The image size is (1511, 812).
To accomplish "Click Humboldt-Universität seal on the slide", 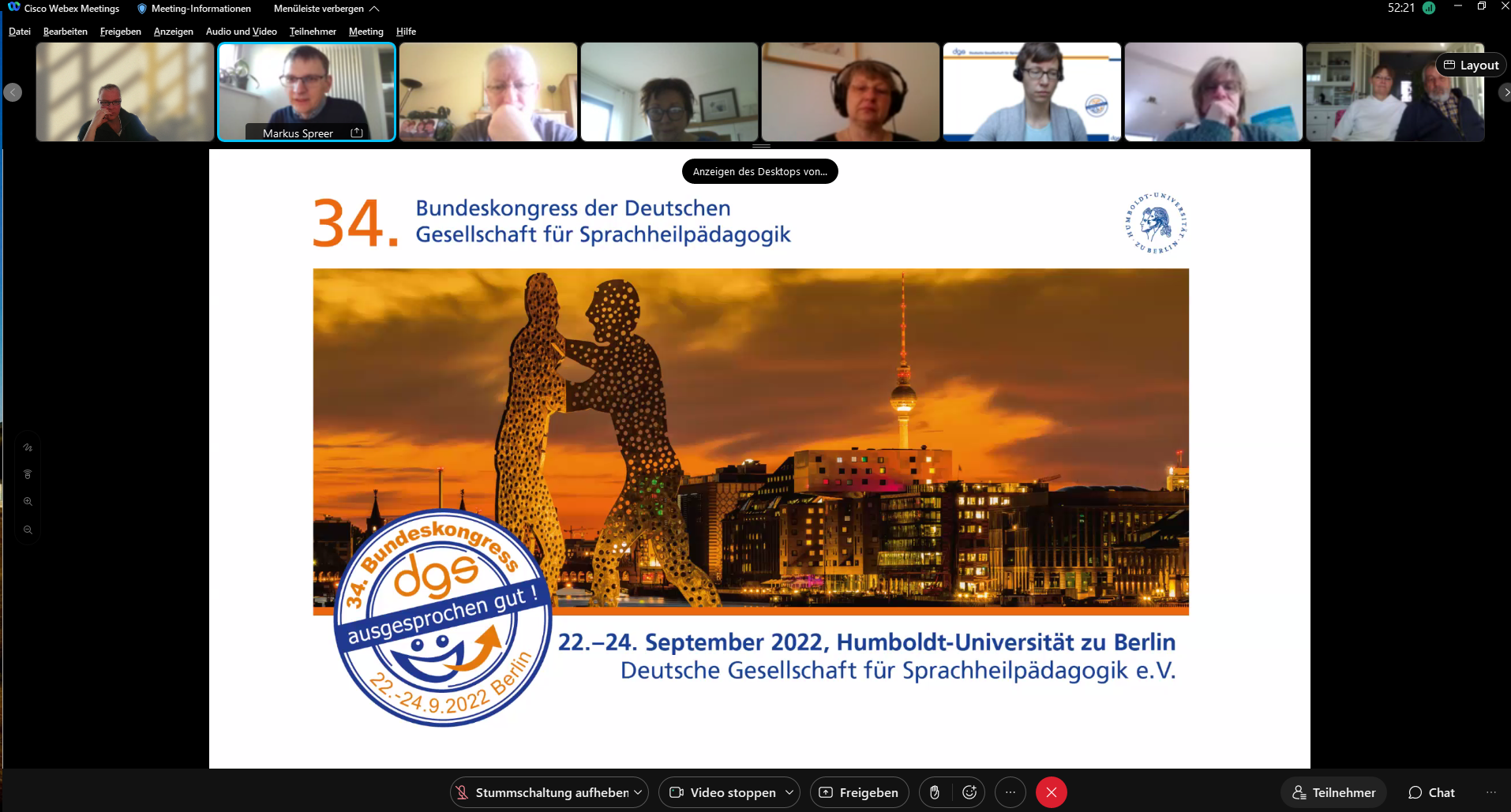I will (x=1157, y=223).
